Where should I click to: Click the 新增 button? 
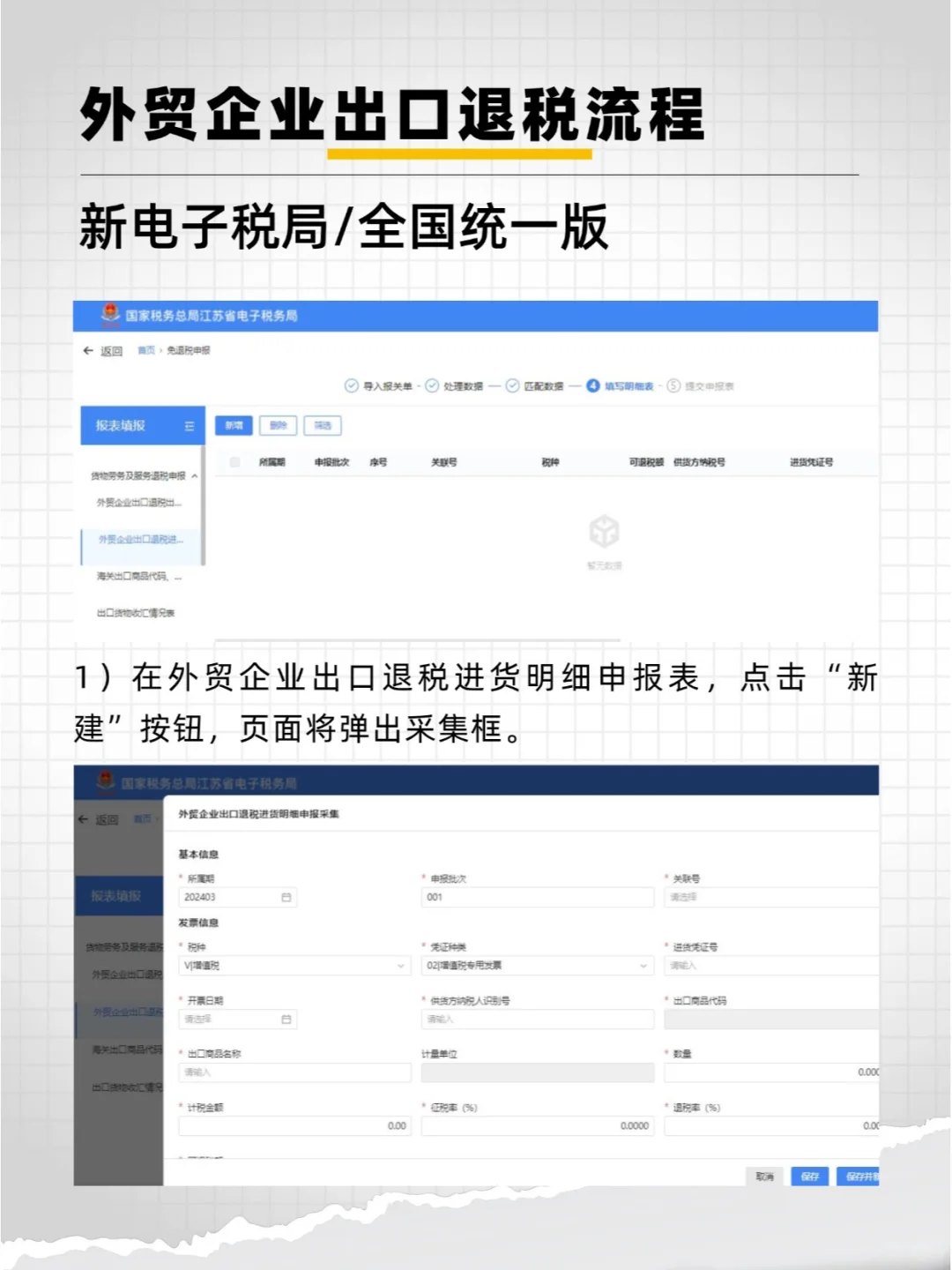(234, 426)
